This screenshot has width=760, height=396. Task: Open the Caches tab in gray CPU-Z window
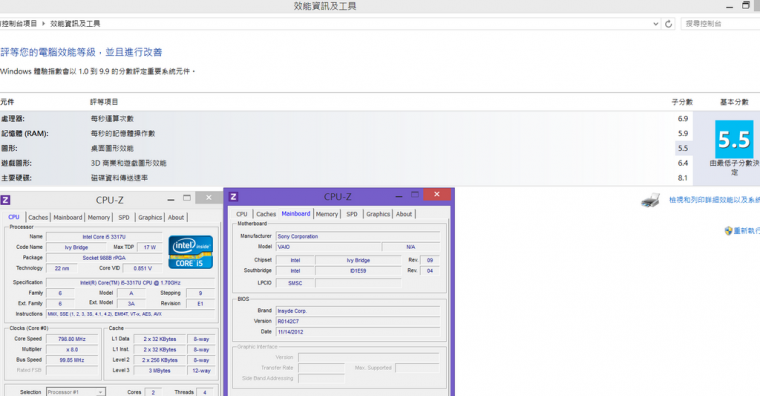point(38,218)
